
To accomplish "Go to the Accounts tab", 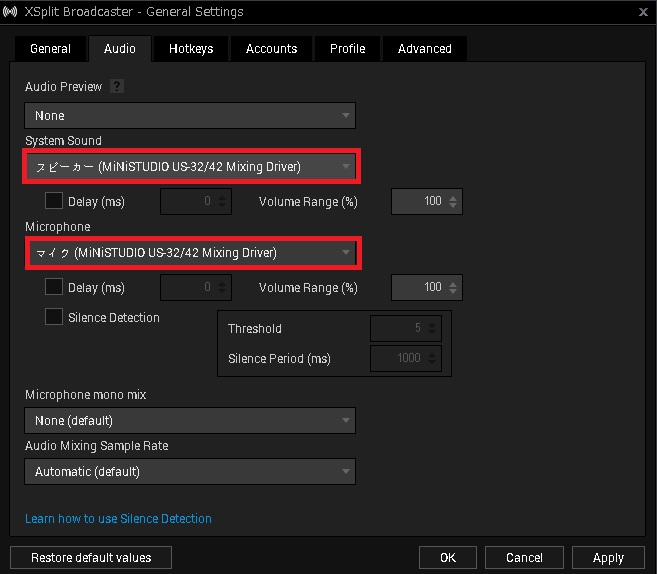I will (272, 49).
